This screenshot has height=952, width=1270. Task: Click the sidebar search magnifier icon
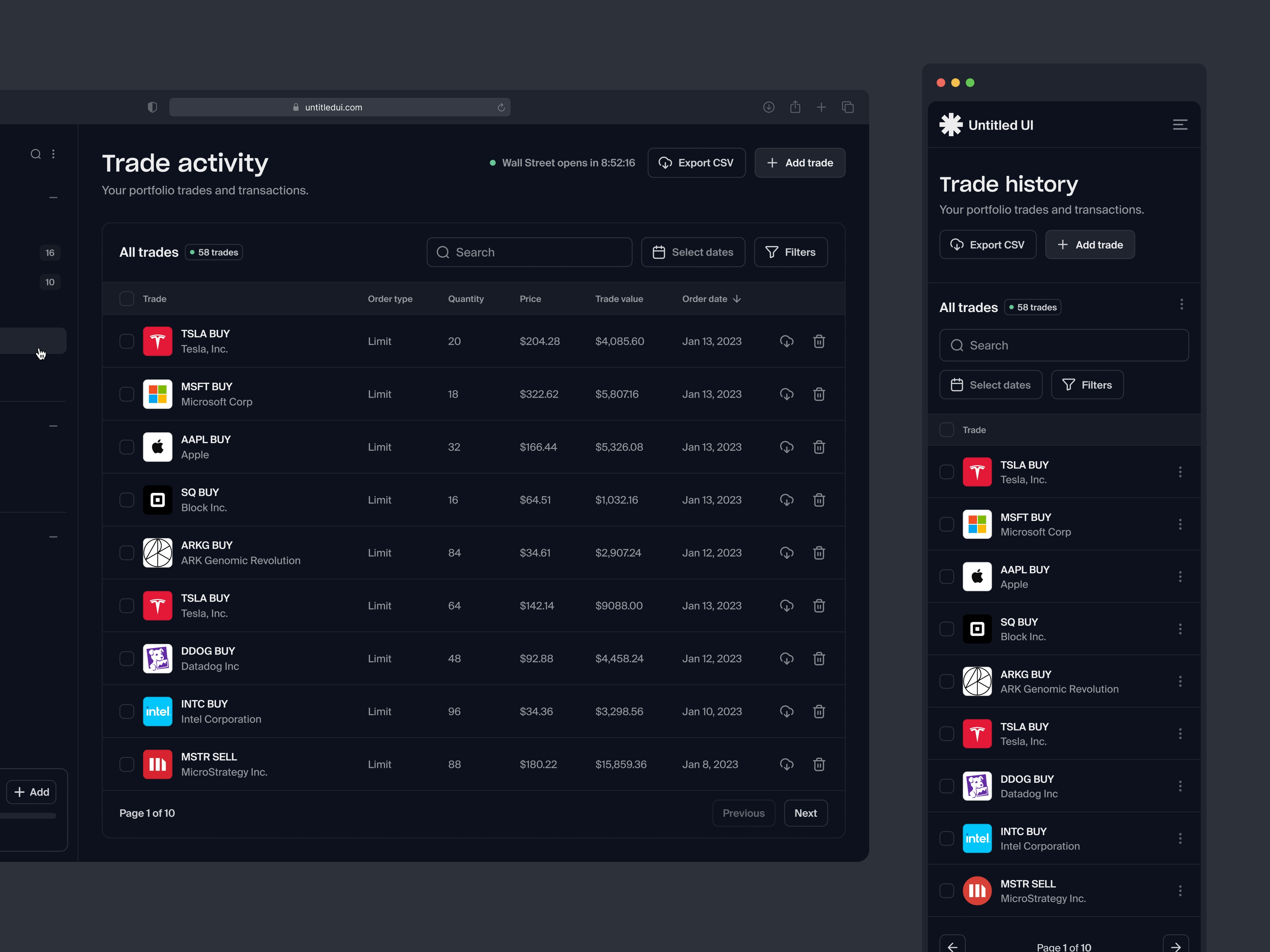click(36, 154)
